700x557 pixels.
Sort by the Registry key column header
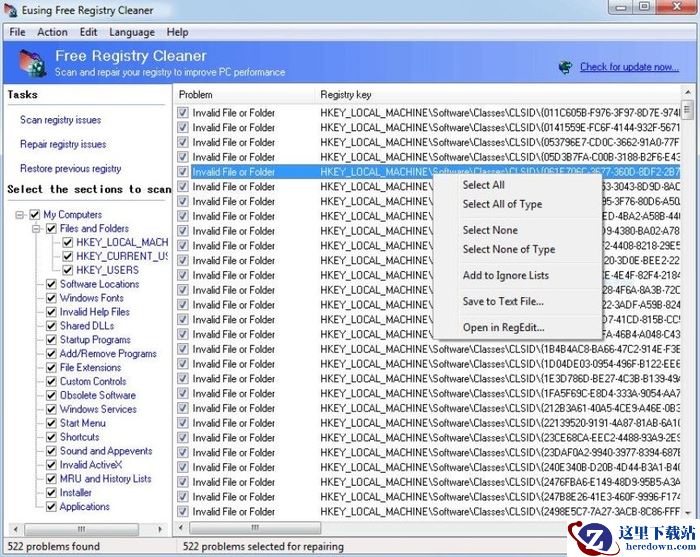[497, 95]
